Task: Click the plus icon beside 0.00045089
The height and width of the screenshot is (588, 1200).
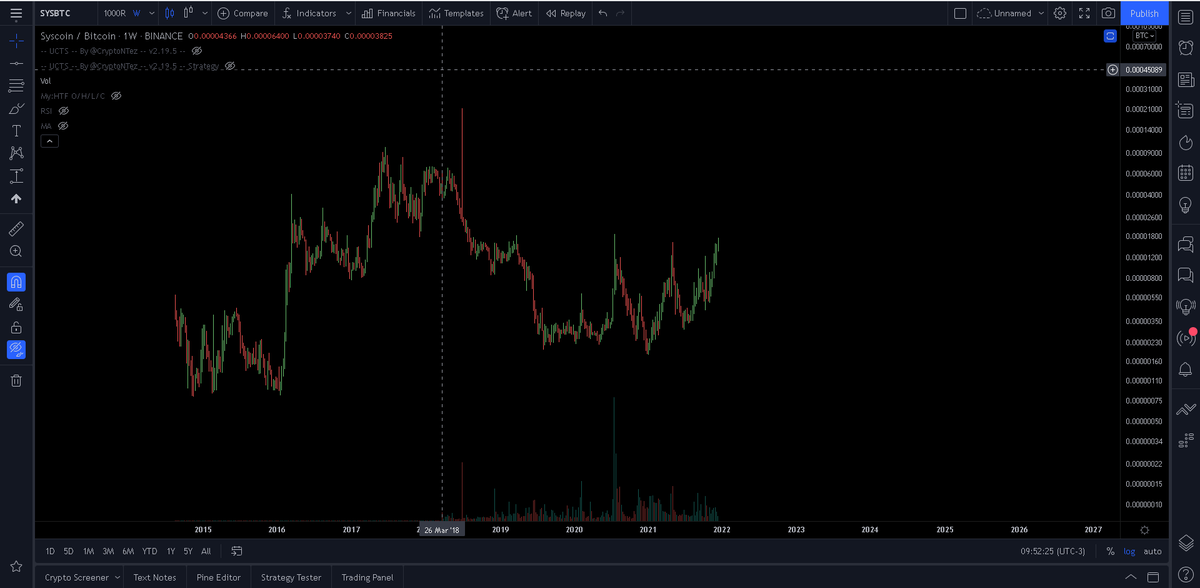Action: point(1113,70)
